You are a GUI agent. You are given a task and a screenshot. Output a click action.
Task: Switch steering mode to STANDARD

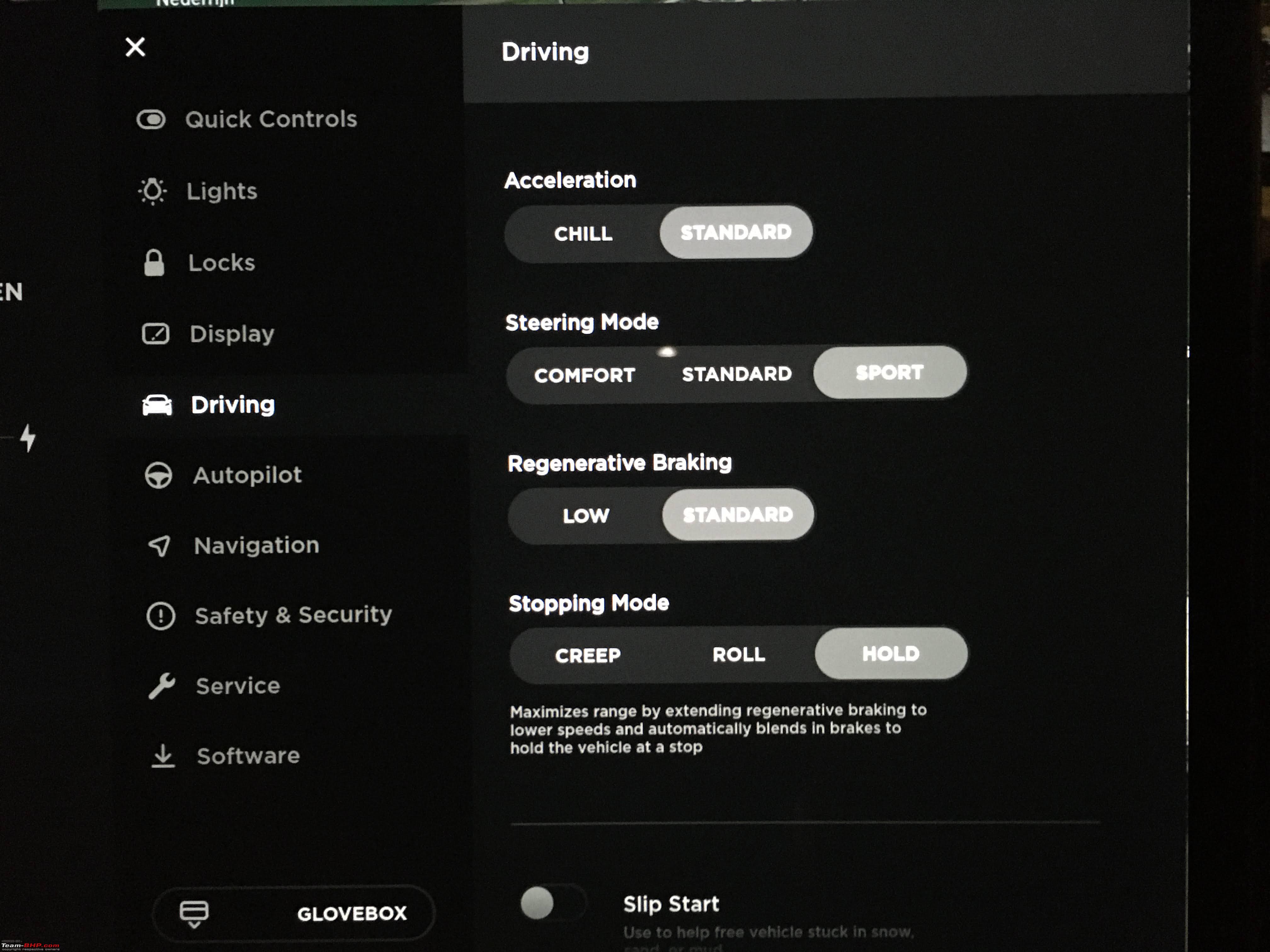coord(737,373)
